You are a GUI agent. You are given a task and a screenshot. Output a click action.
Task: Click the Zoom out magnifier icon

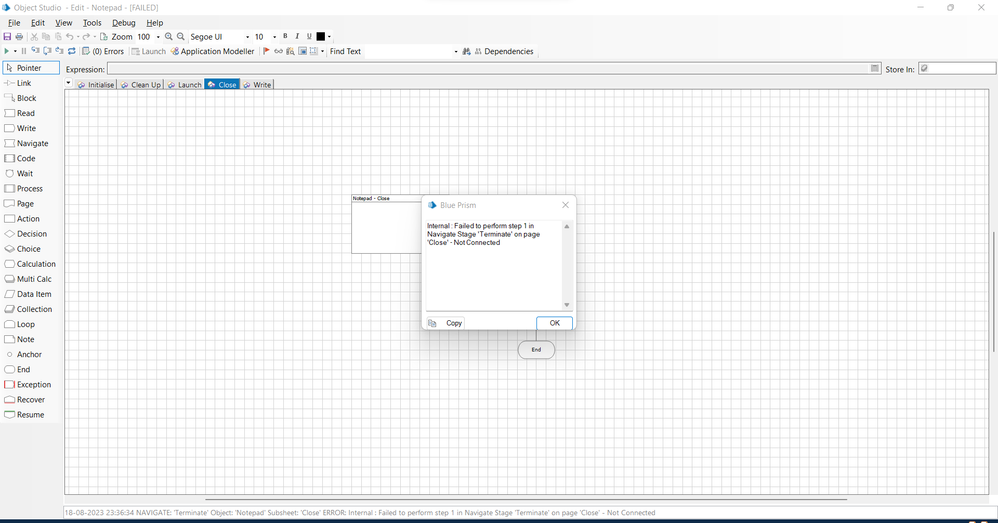(181, 37)
